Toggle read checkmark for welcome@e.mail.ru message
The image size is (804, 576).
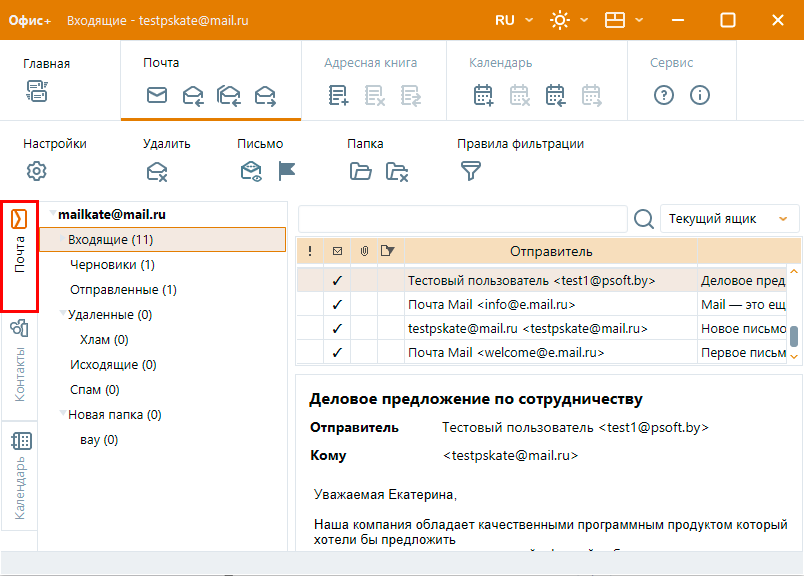coord(337,352)
